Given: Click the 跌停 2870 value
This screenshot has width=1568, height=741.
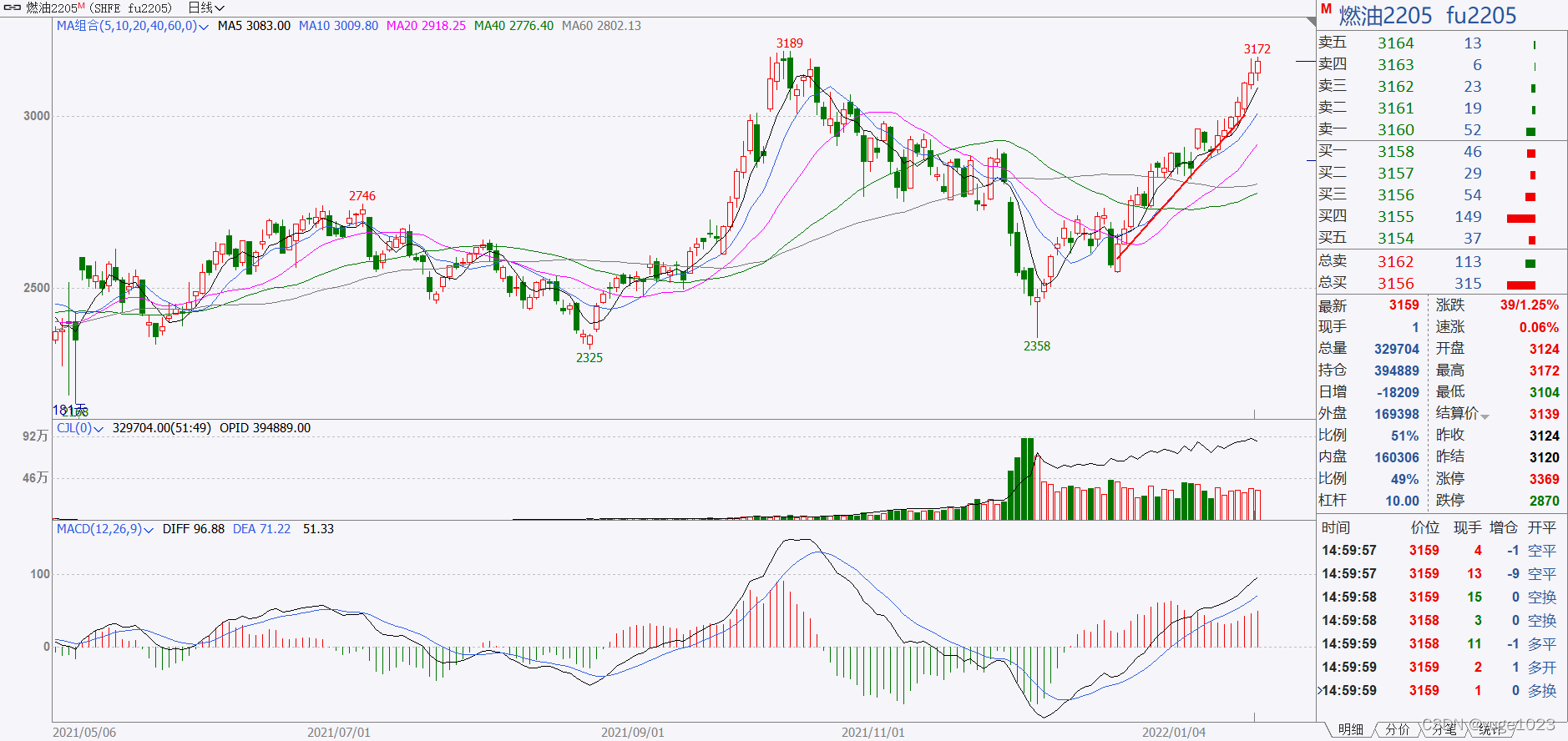Looking at the screenshot, I should 1544,501.
